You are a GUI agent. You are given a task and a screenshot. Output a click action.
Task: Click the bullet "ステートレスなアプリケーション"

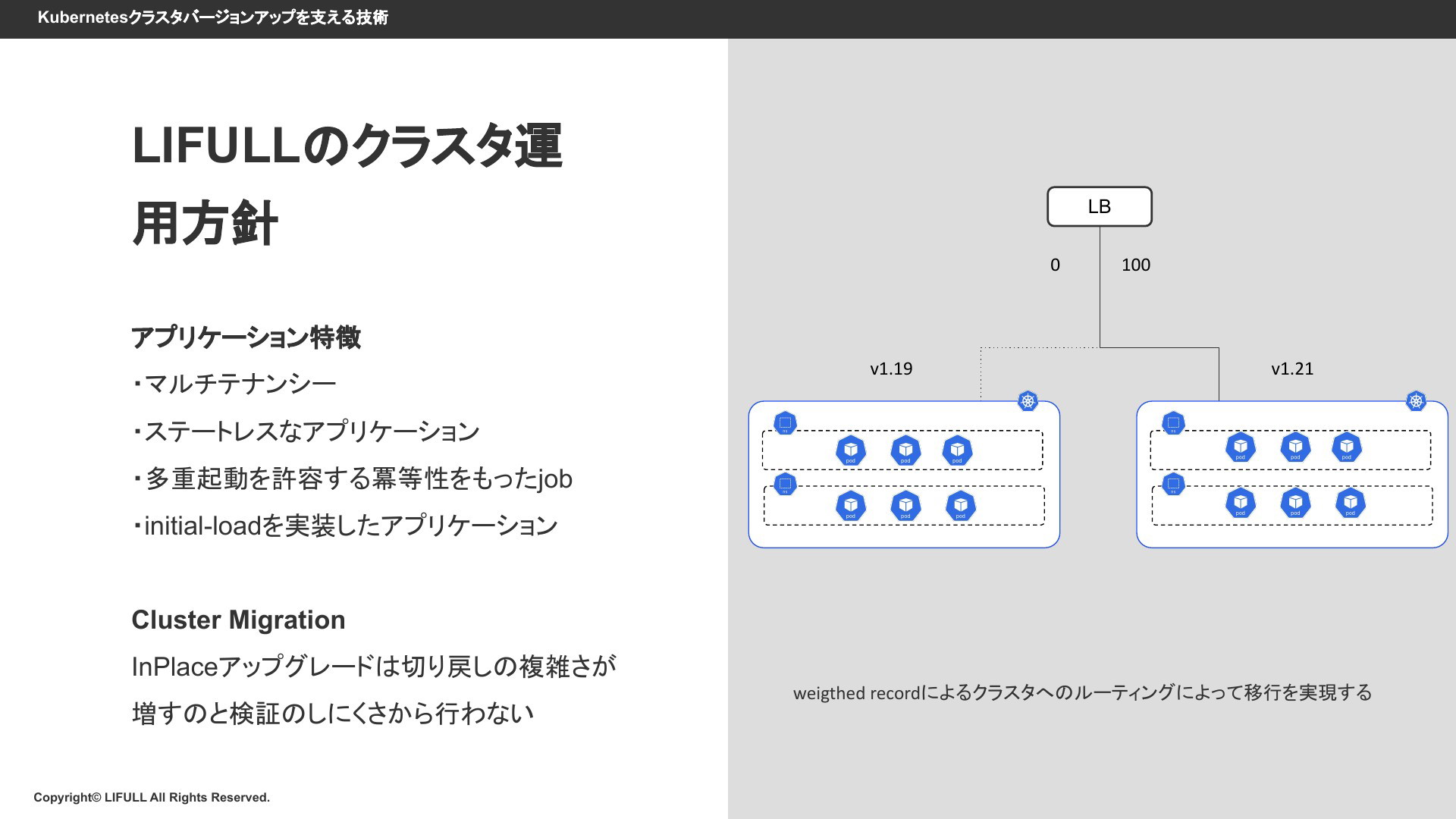[x=306, y=431]
